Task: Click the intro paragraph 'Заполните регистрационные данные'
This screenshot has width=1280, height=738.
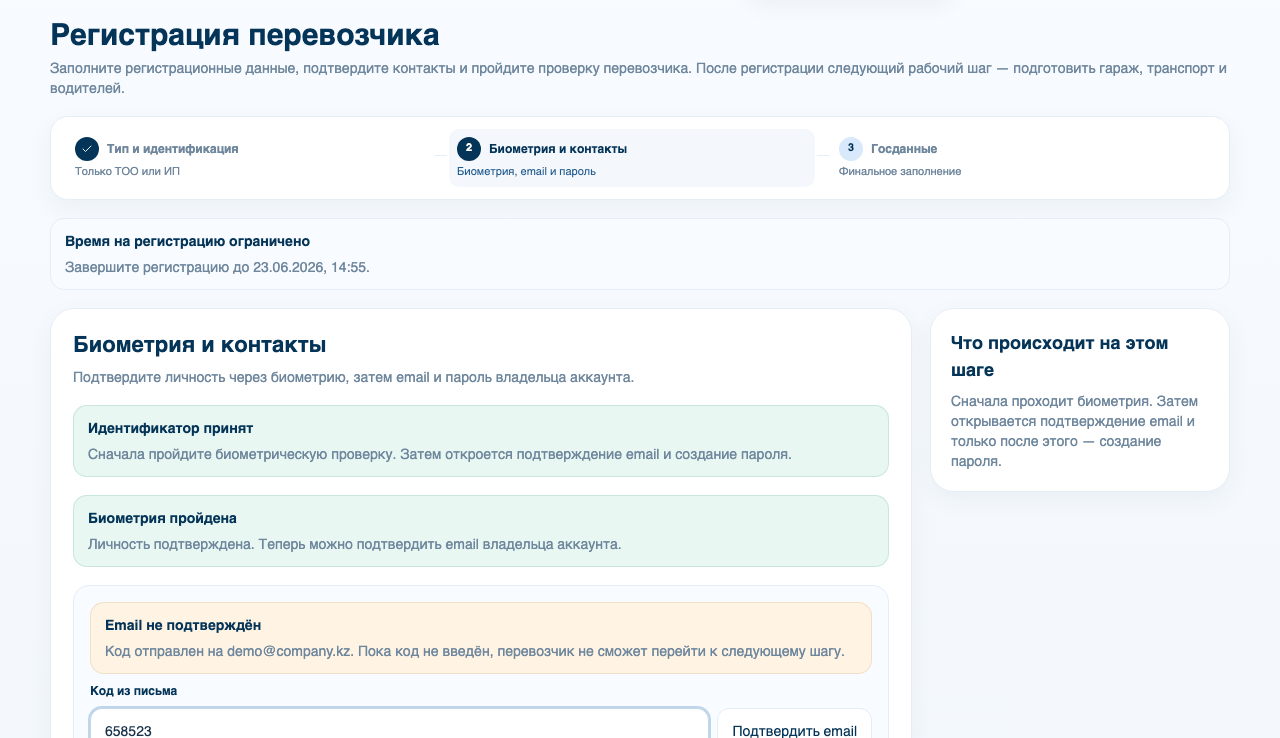Action: 638,78
